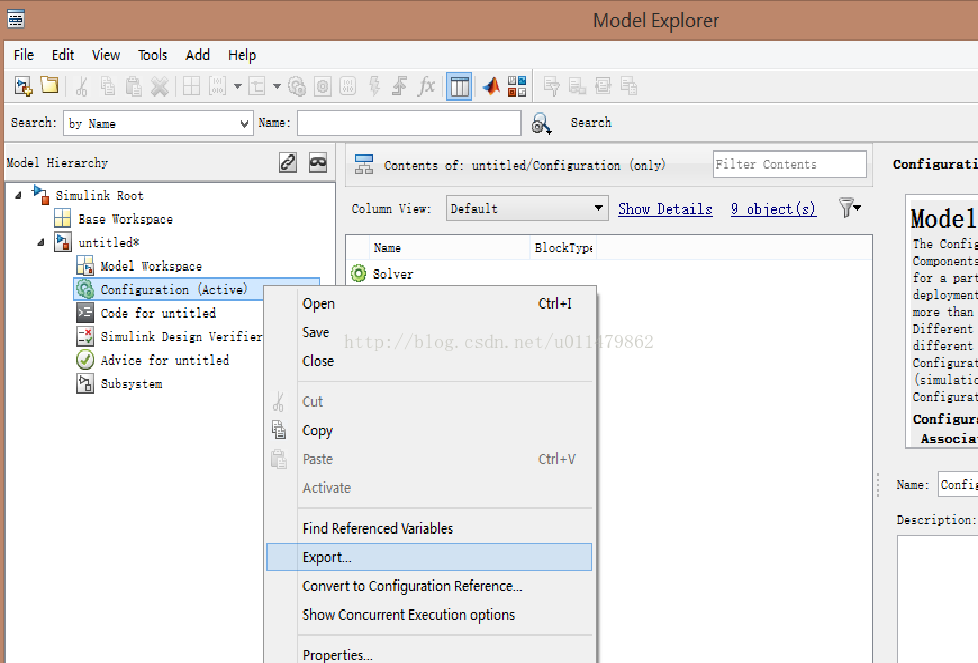Select Subsystem tree item
Screen dimensions: 978x663
pos(131,384)
